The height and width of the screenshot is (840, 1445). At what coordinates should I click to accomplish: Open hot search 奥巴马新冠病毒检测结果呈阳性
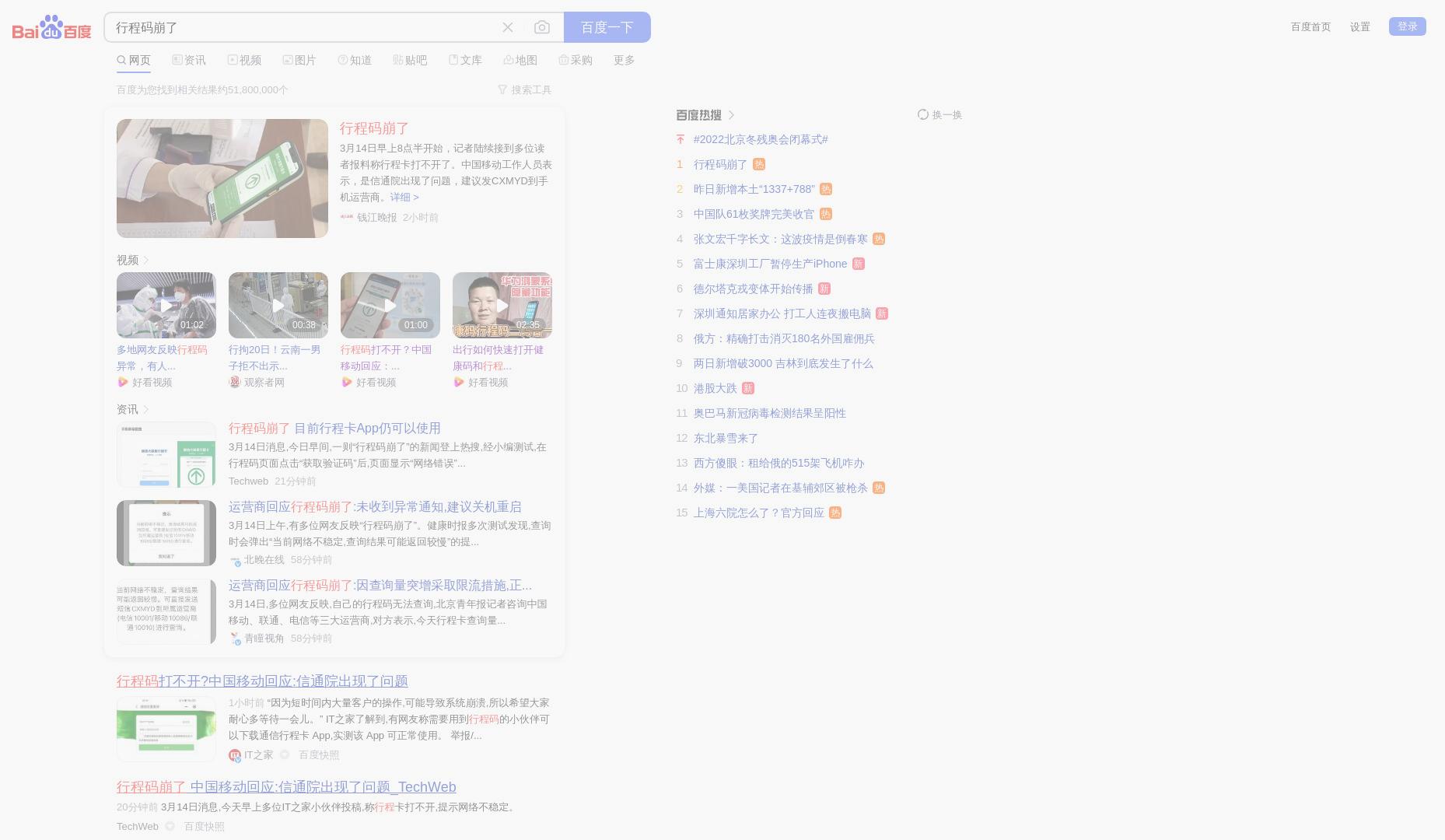(x=770, y=413)
